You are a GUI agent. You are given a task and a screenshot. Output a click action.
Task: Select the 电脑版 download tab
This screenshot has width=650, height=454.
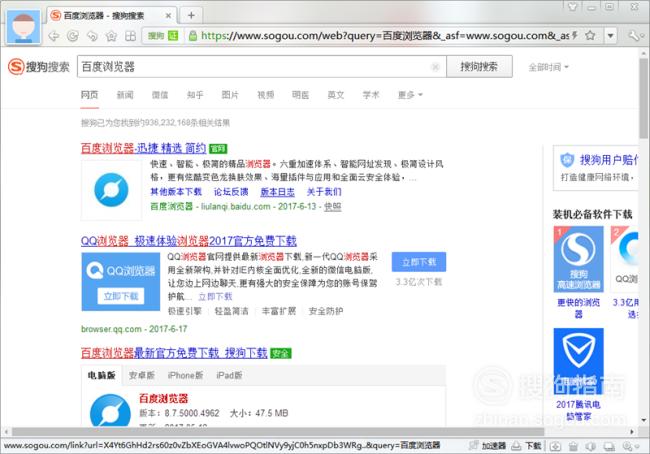tap(102, 375)
